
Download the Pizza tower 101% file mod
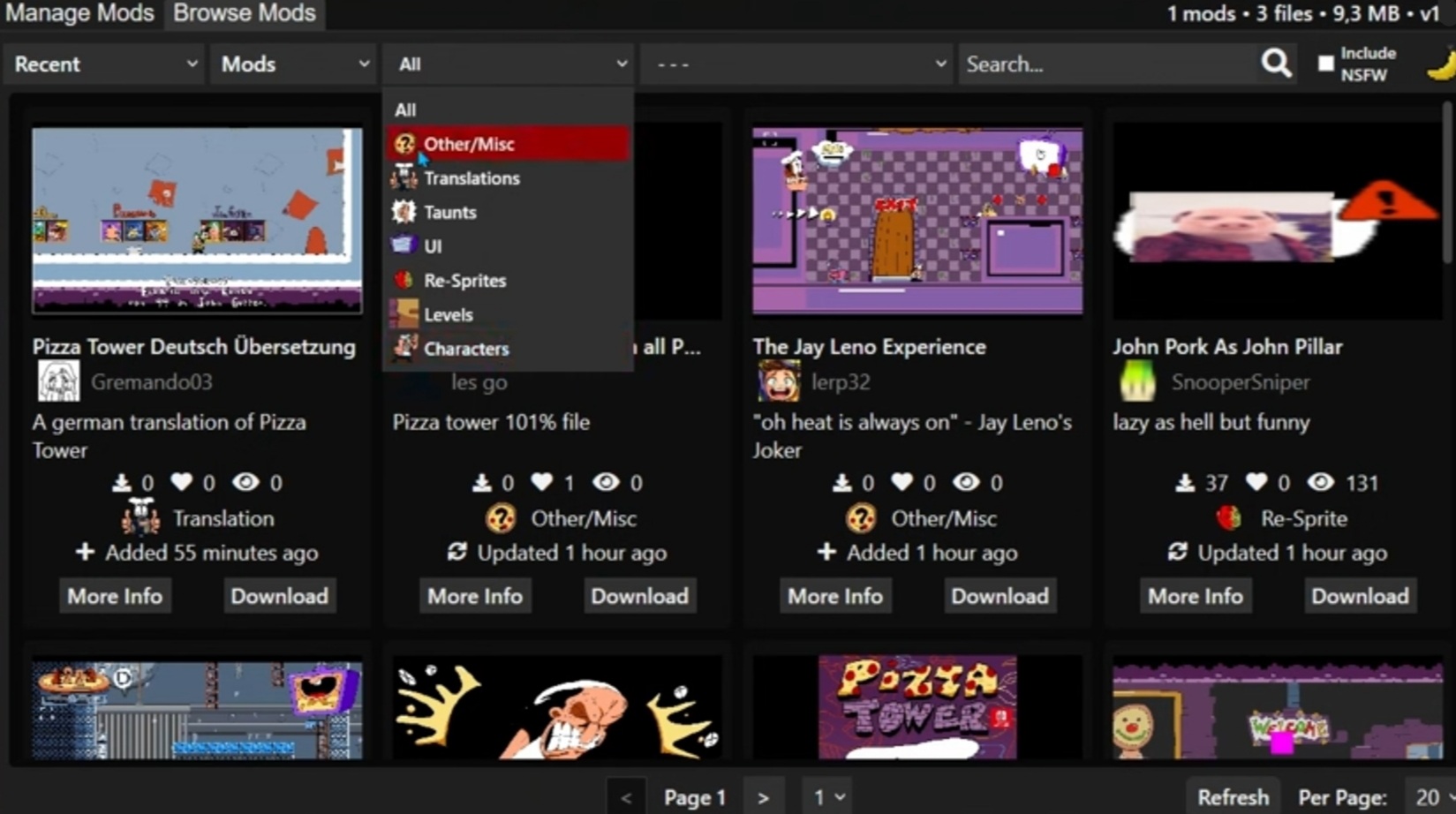click(x=639, y=596)
